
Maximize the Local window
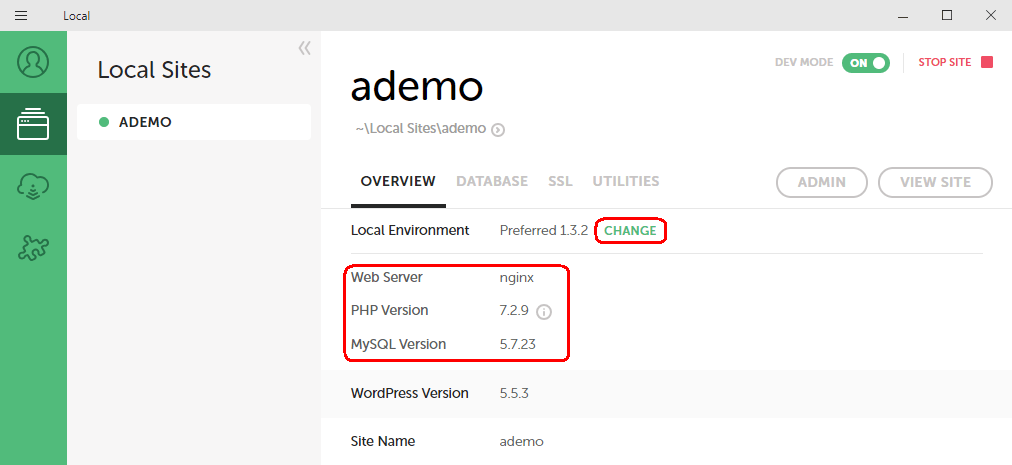[947, 16]
